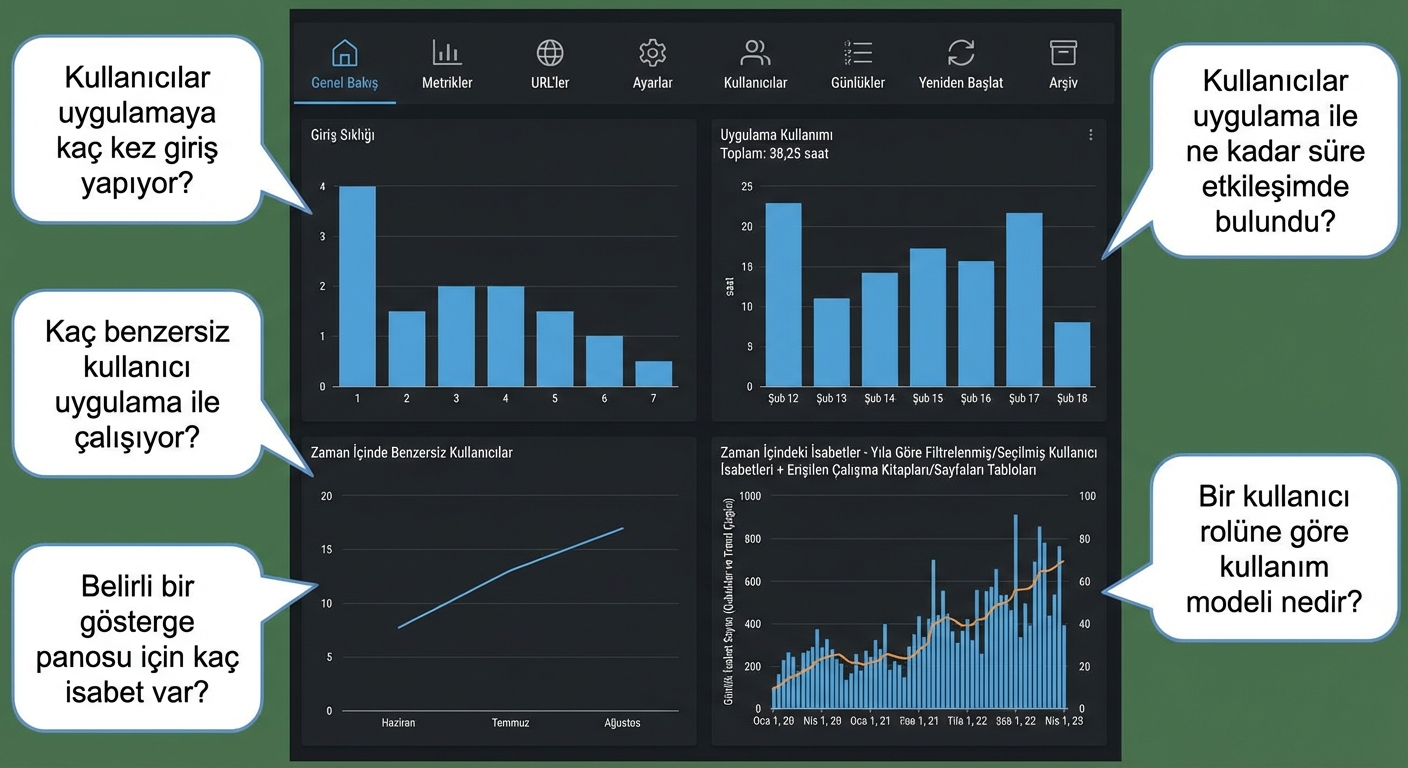Open Günlükler list icon
The image size is (1408, 768).
click(x=858, y=52)
